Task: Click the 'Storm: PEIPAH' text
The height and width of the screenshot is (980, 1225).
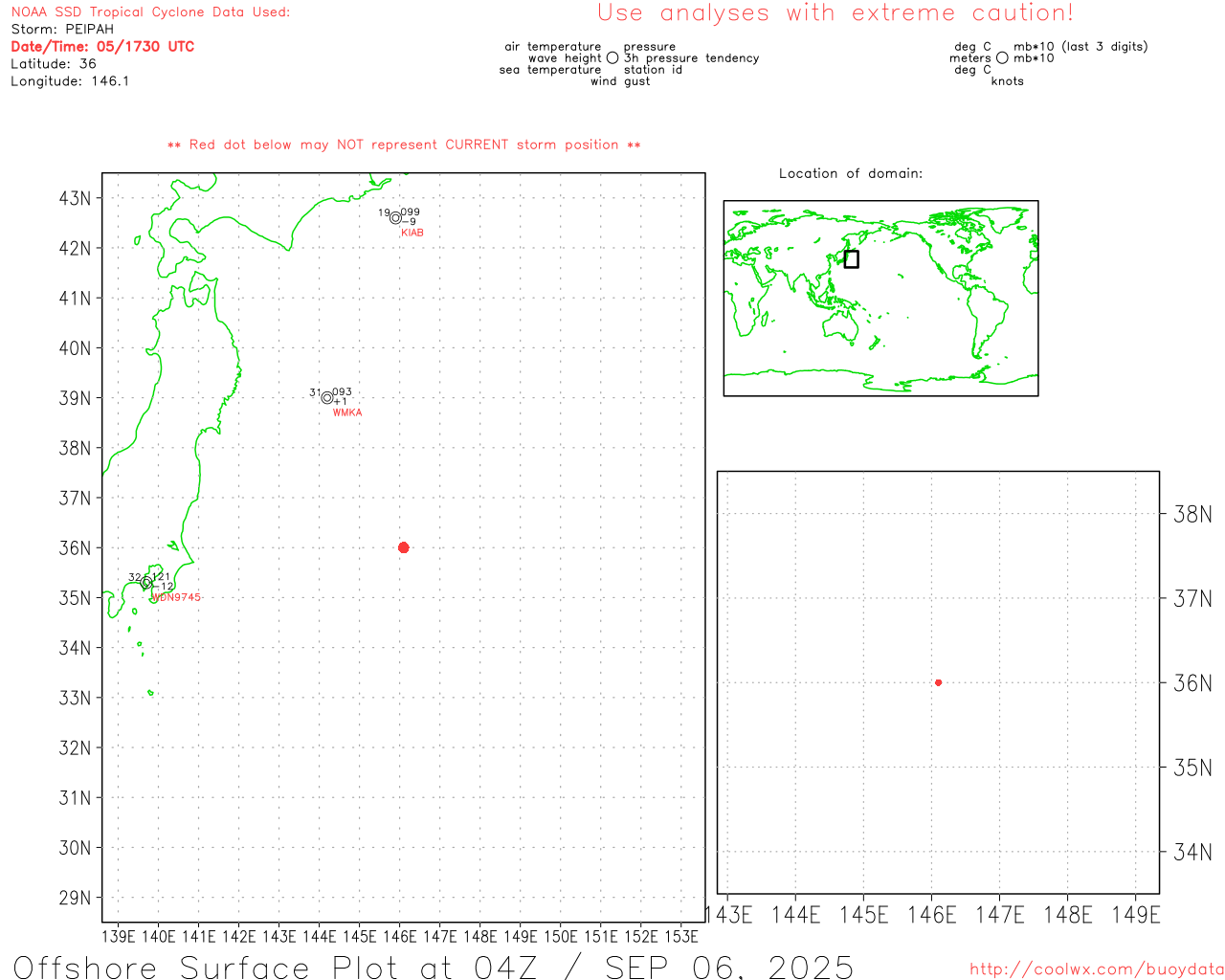Action: click(x=62, y=30)
